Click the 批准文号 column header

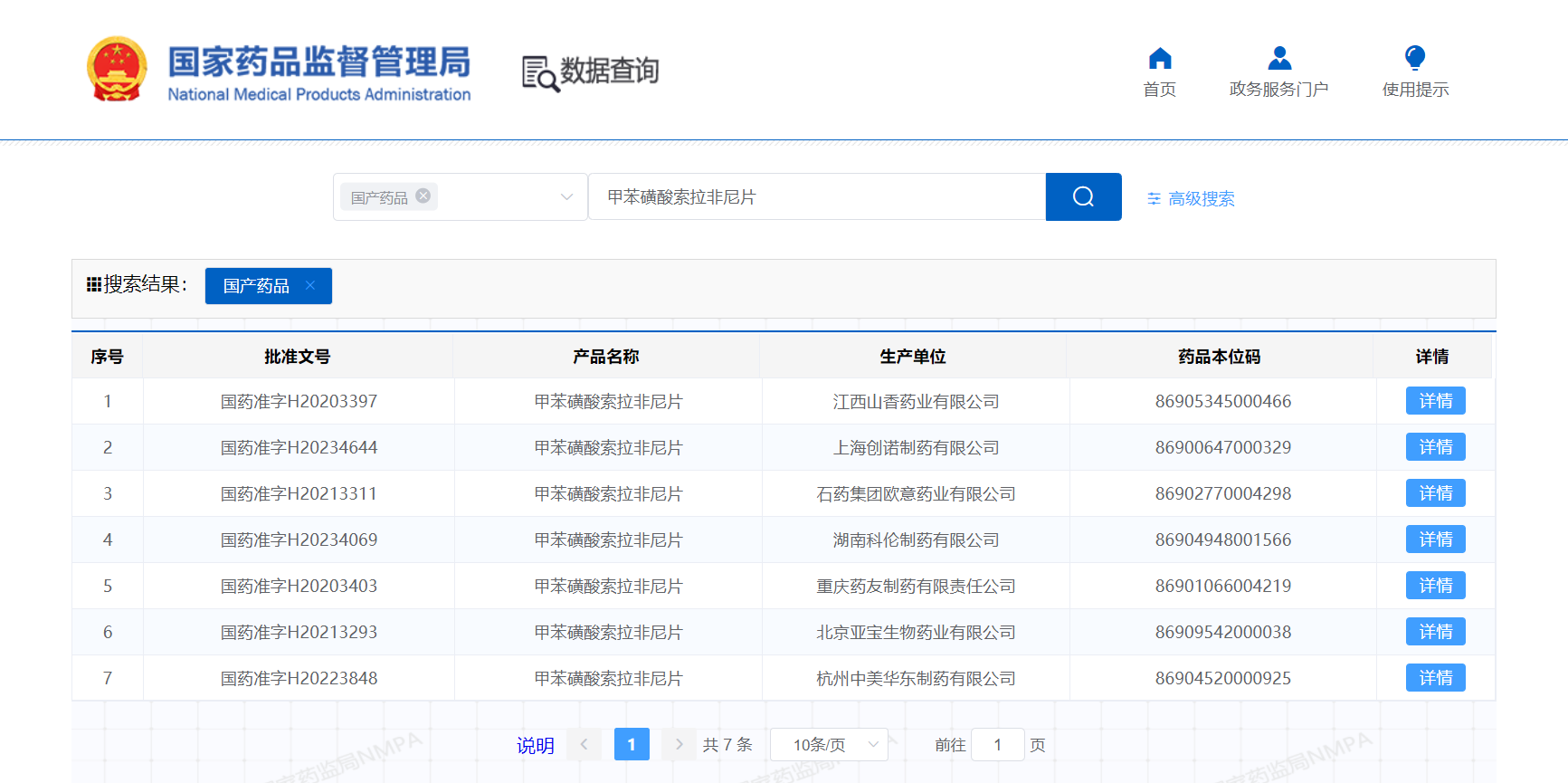pos(298,357)
